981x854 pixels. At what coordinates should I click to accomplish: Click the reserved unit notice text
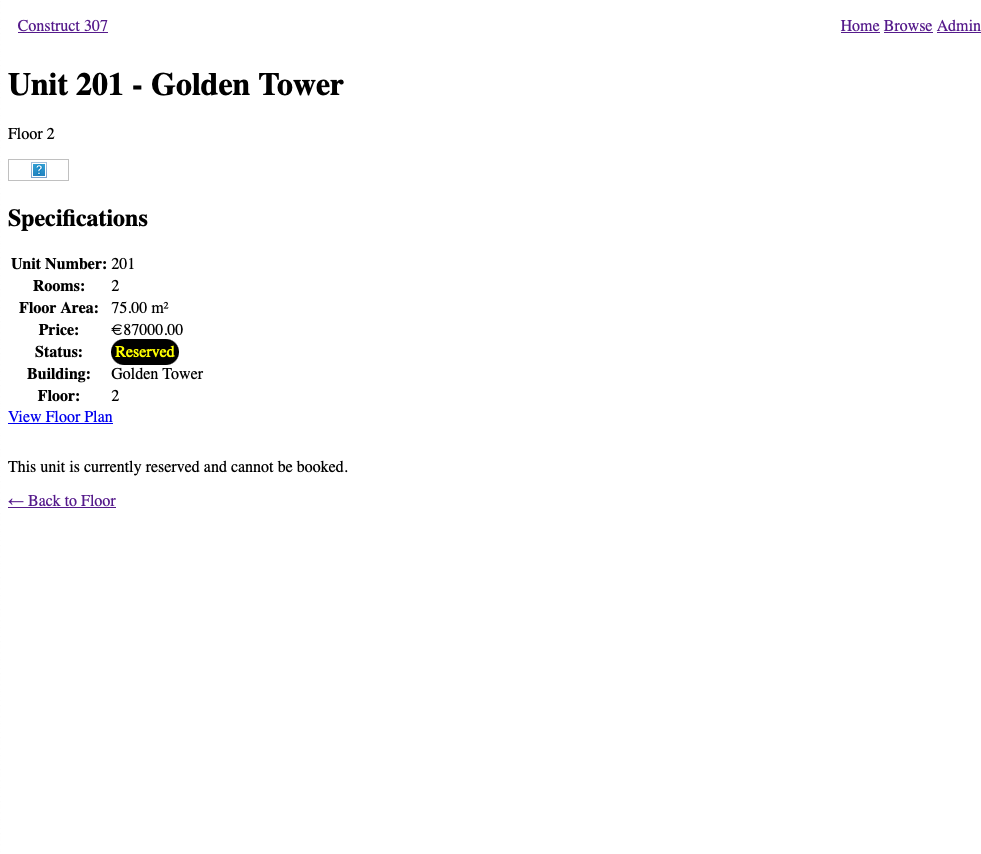click(178, 467)
